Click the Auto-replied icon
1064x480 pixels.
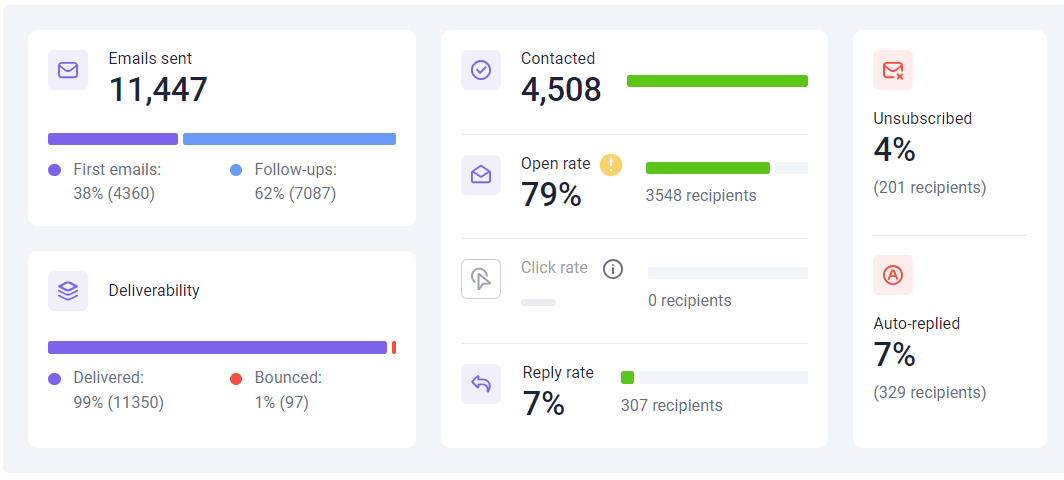click(893, 275)
